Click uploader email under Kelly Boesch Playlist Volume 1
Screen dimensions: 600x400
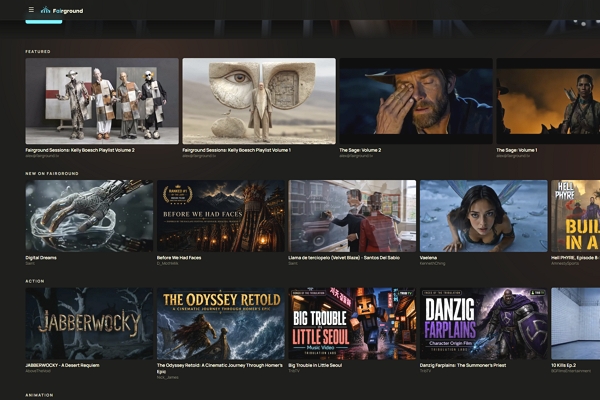pyautogui.click(x=199, y=156)
